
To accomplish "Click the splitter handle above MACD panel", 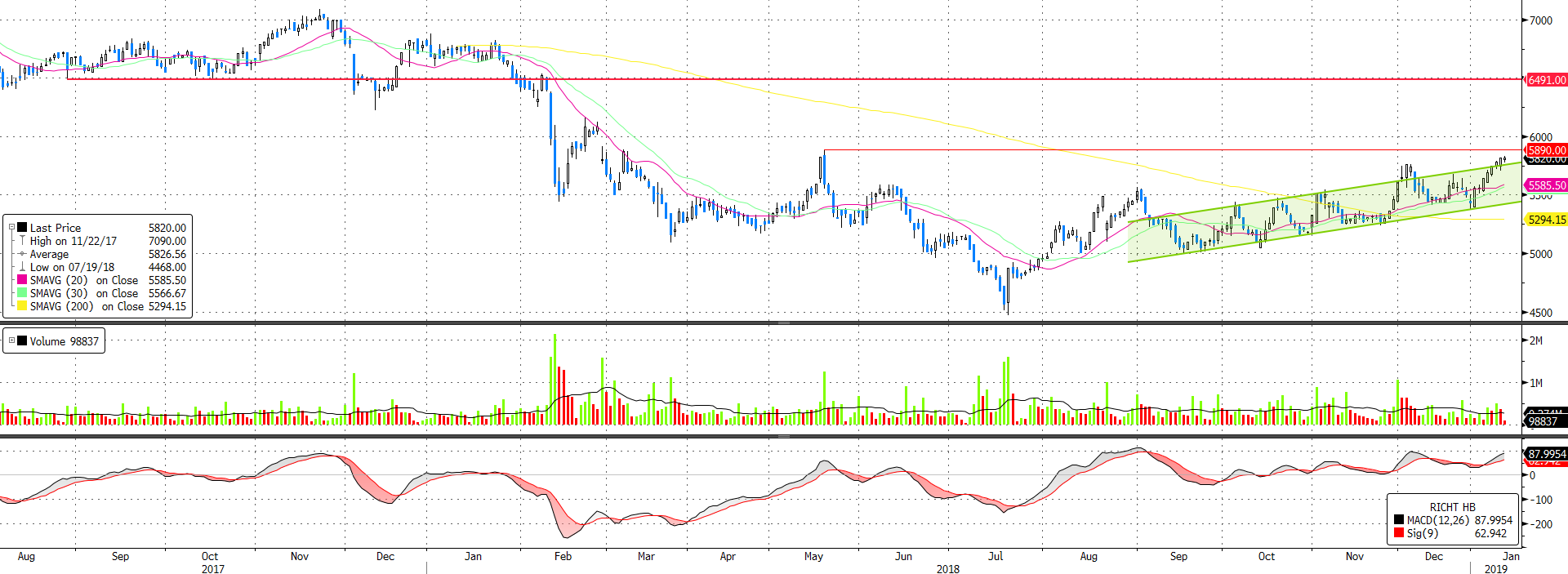I will (x=784, y=437).
